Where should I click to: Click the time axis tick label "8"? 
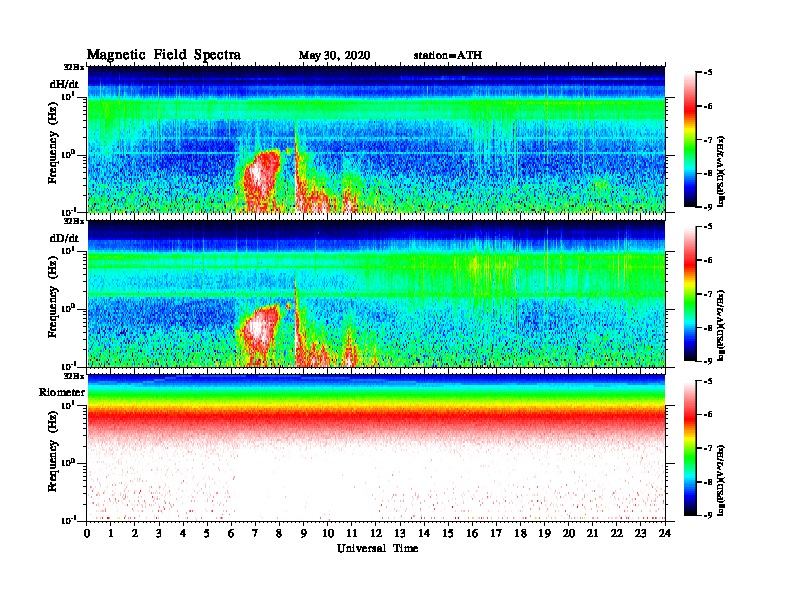(x=279, y=533)
